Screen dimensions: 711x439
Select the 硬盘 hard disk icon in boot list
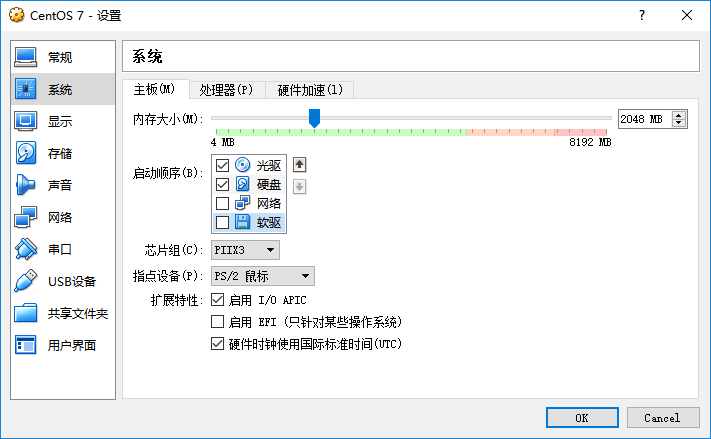(x=243, y=184)
